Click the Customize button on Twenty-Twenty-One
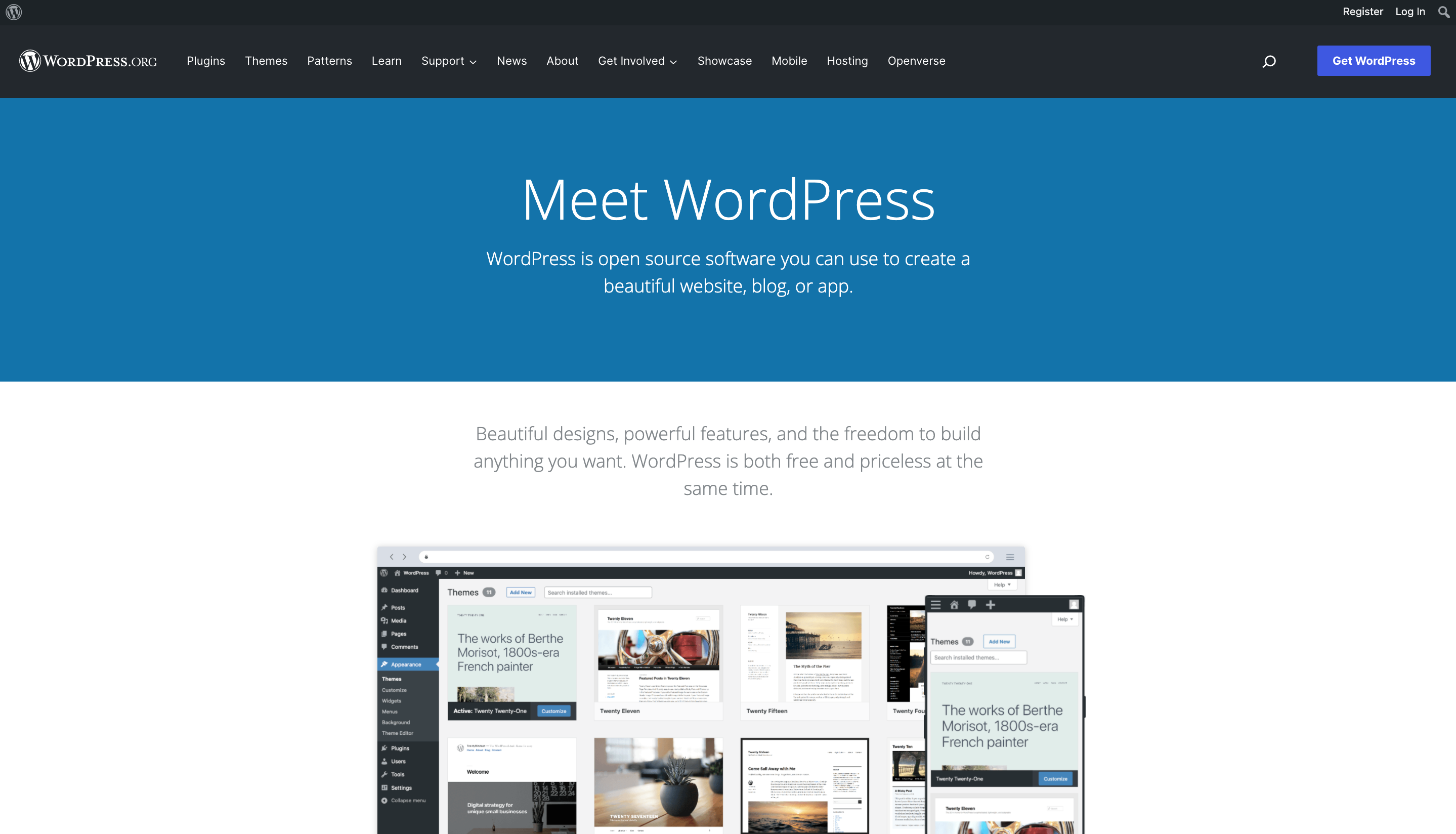This screenshot has height=834, width=1456. [553, 710]
